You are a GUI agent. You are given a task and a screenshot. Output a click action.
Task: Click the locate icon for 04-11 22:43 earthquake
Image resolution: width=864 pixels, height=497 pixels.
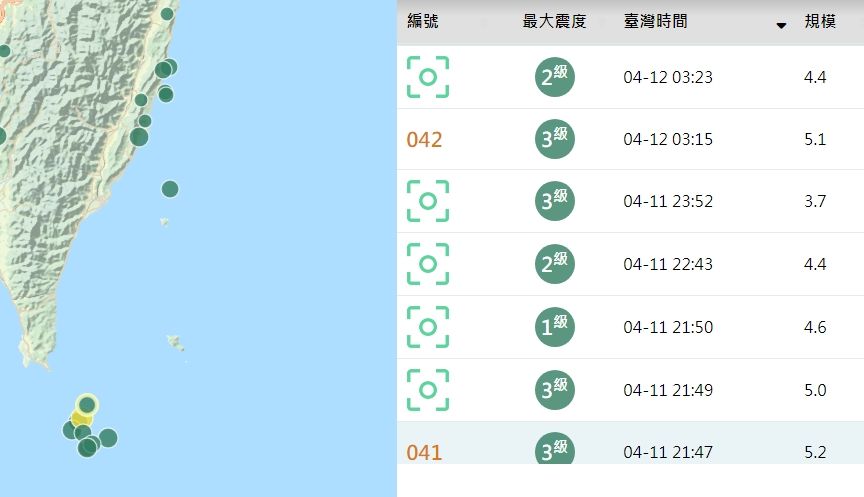click(x=428, y=264)
